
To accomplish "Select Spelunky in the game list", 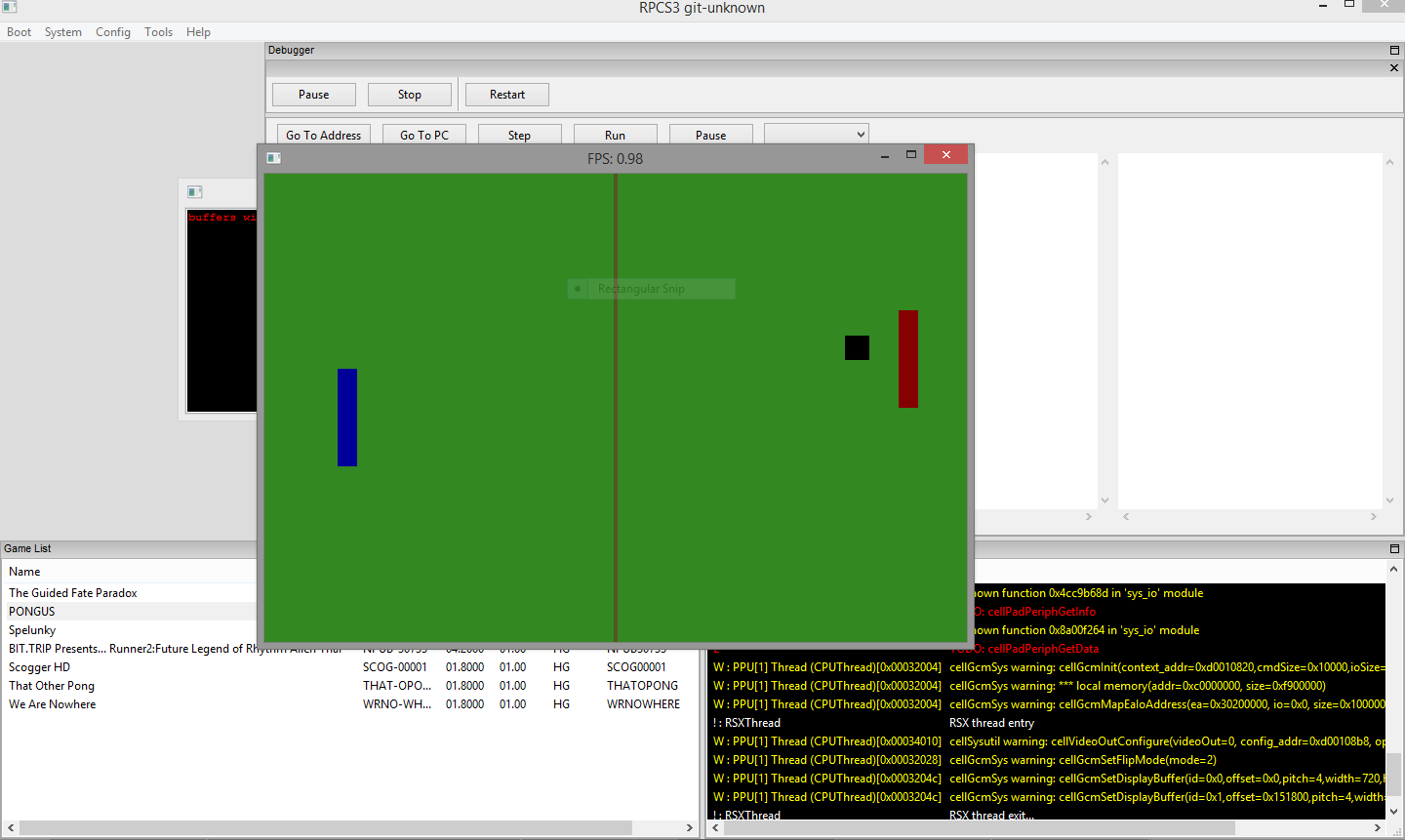I will point(32,630).
